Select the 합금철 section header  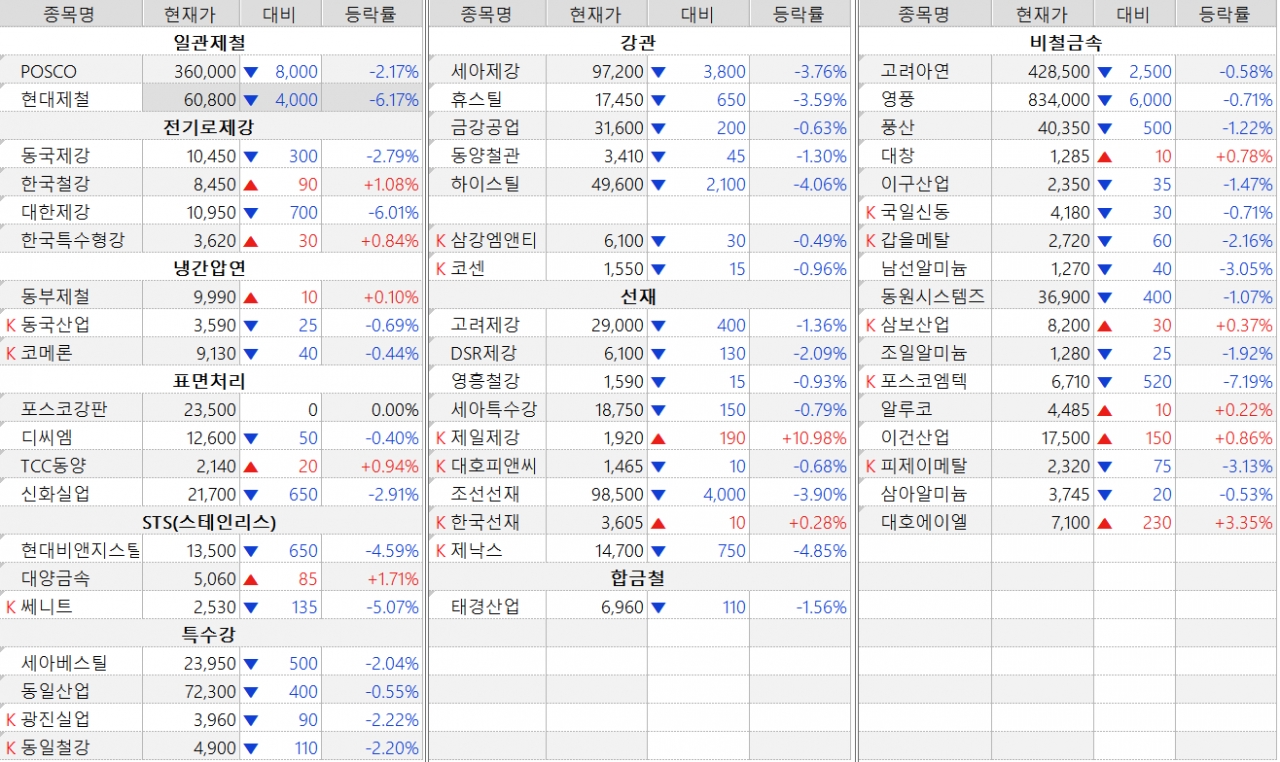tap(637, 578)
